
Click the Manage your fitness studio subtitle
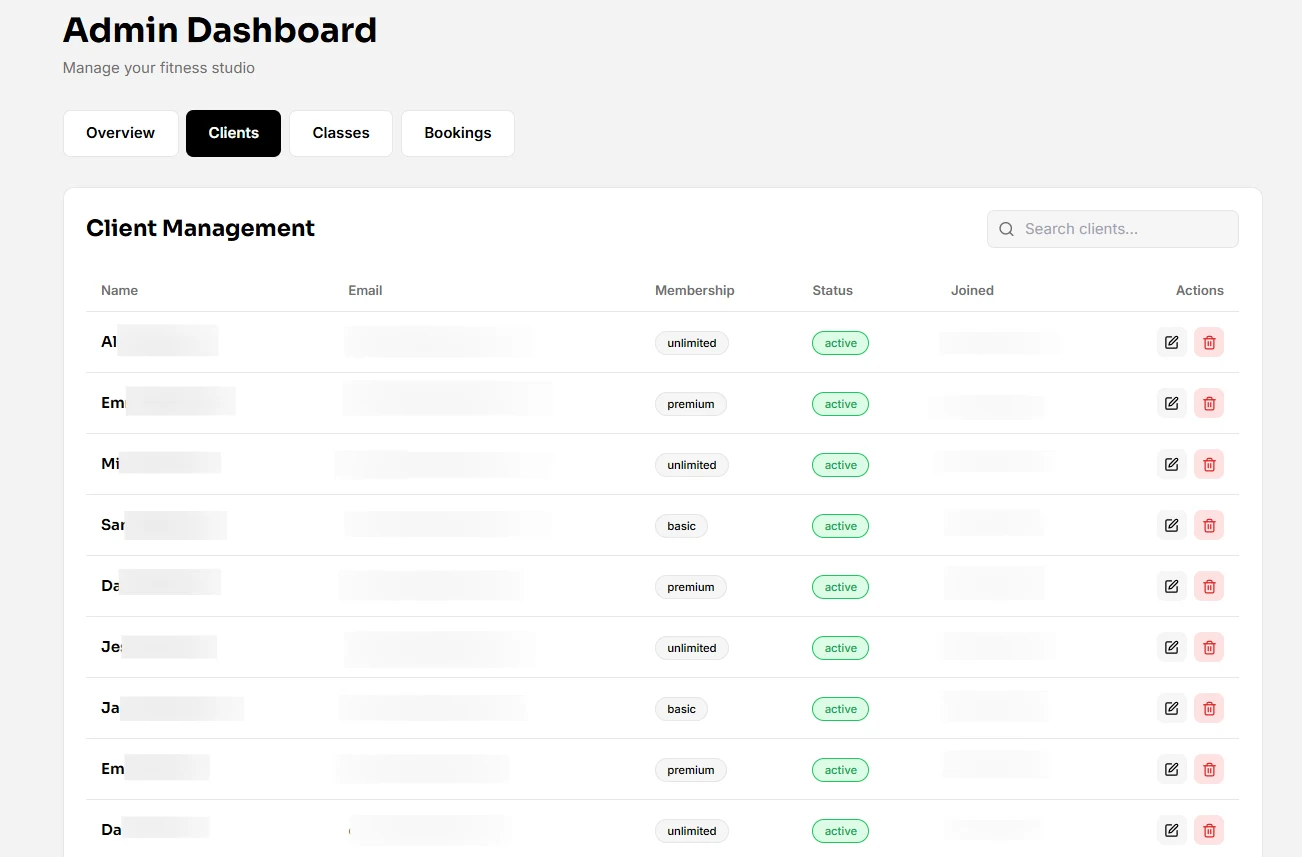pyautogui.click(x=159, y=68)
